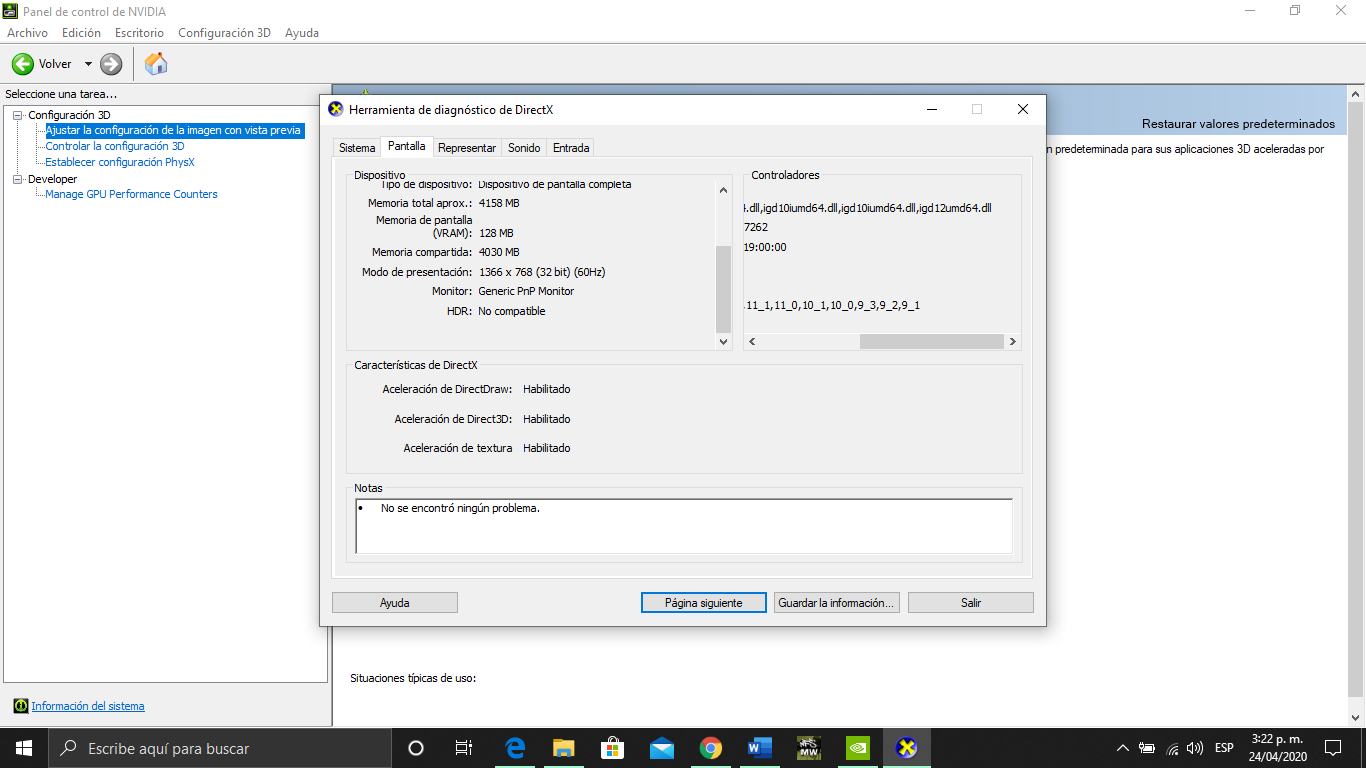Open Microsoft Store from taskbar
Screen dimensions: 1366x768
pyautogui.click(x=613, y=748)
